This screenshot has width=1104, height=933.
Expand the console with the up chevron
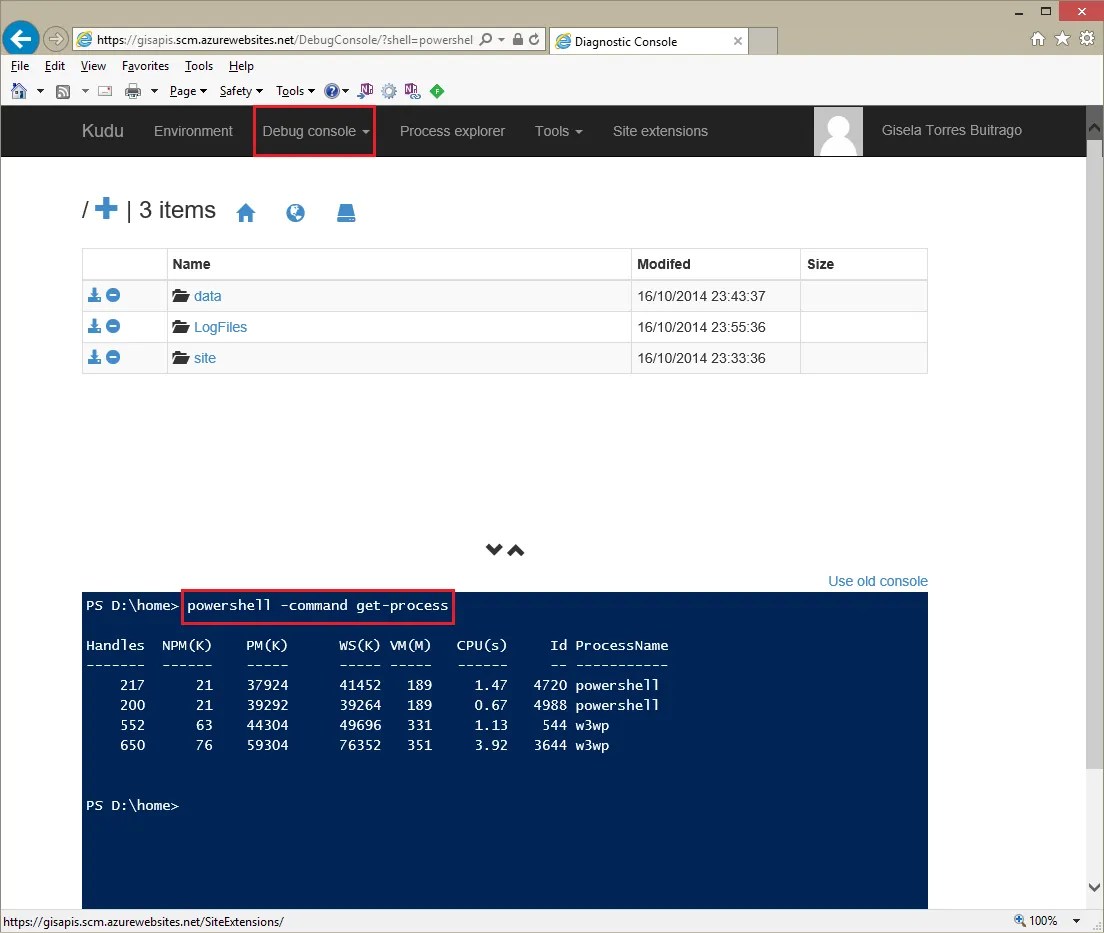pyautogui.click(x=516, y=550)
